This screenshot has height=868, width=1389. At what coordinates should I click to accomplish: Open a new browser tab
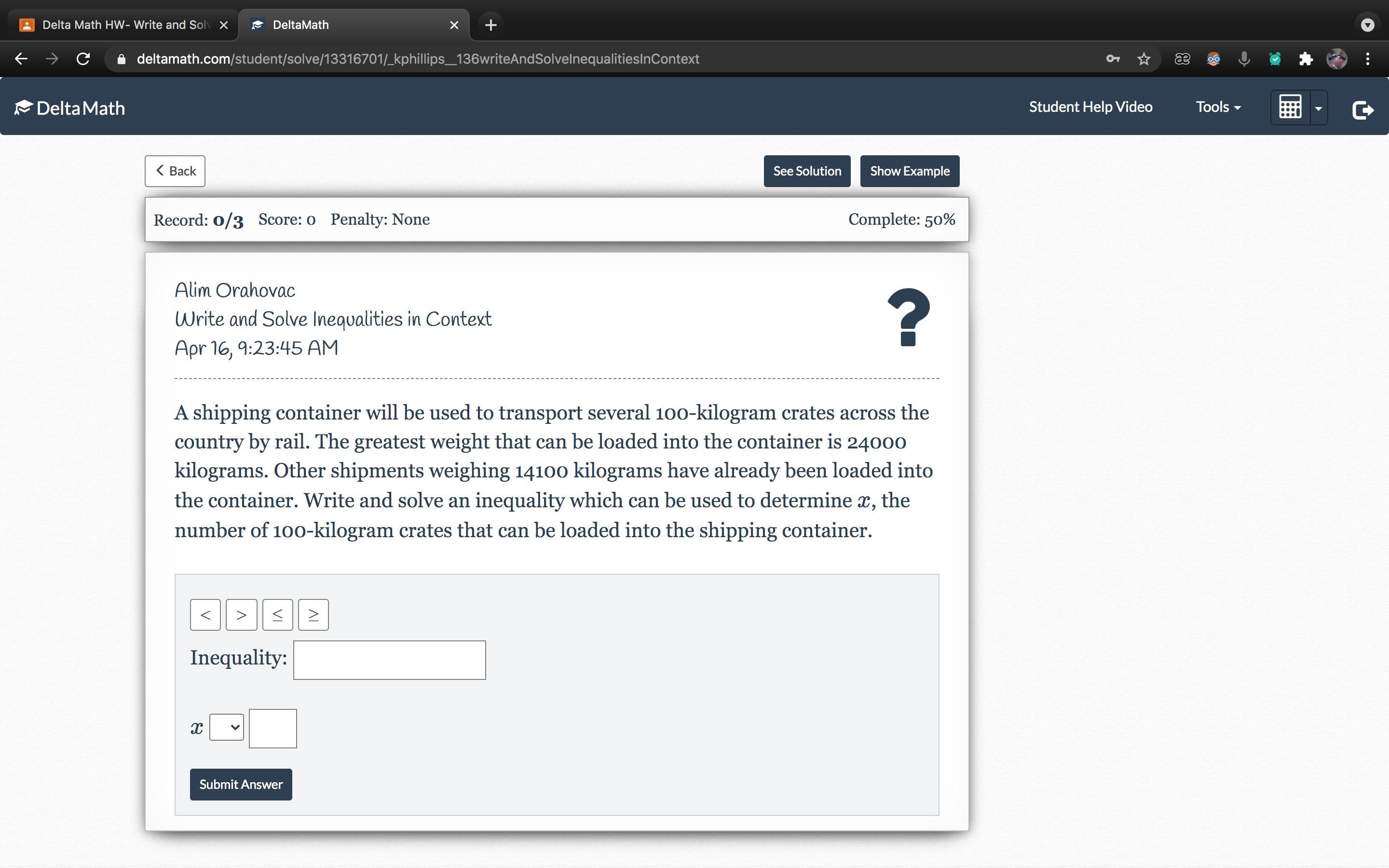pos(490,25)
